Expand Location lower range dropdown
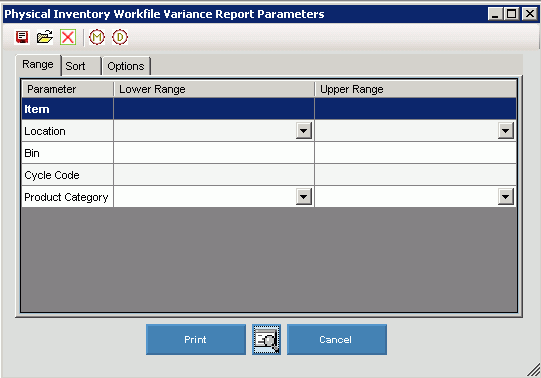The width and height of the screenshot is (541, 378). click(304, 131)
